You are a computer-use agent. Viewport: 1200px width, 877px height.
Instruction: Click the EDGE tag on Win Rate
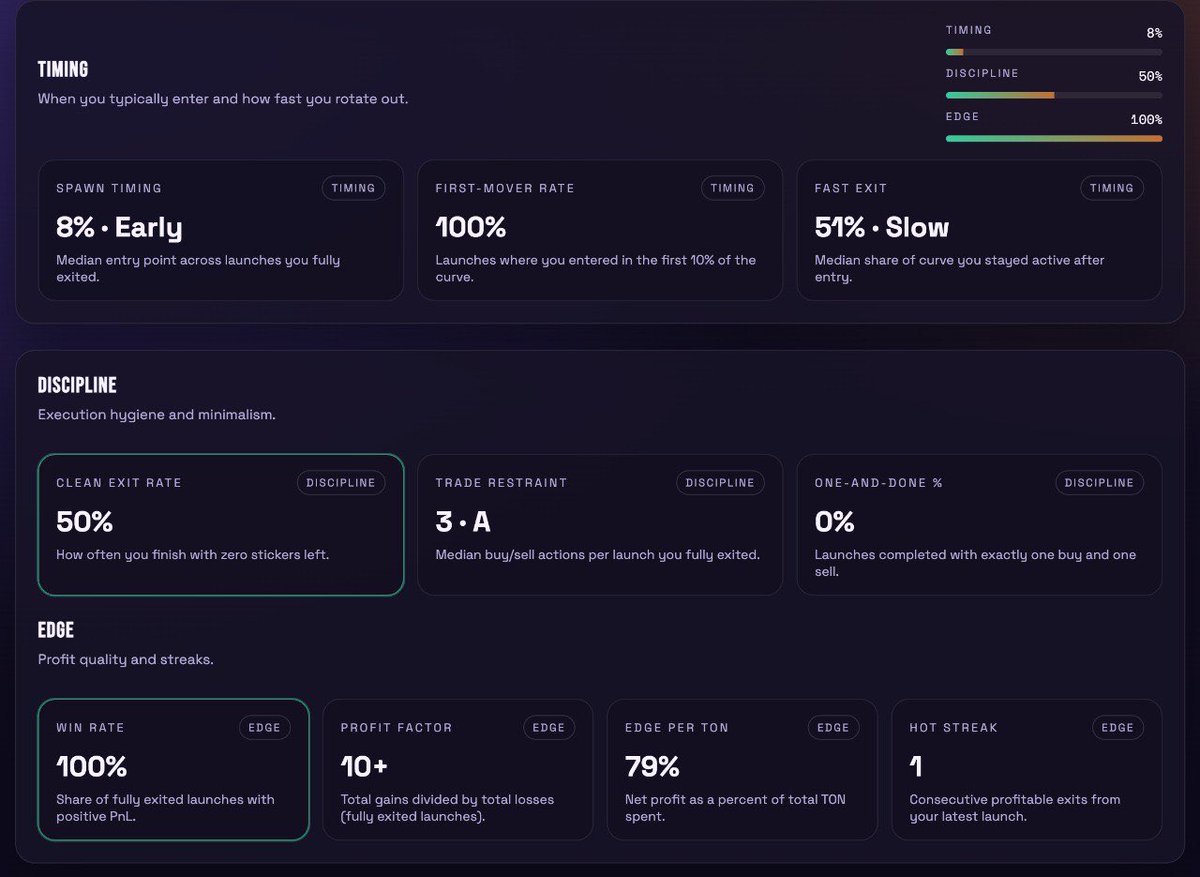[x=265, y=728]
